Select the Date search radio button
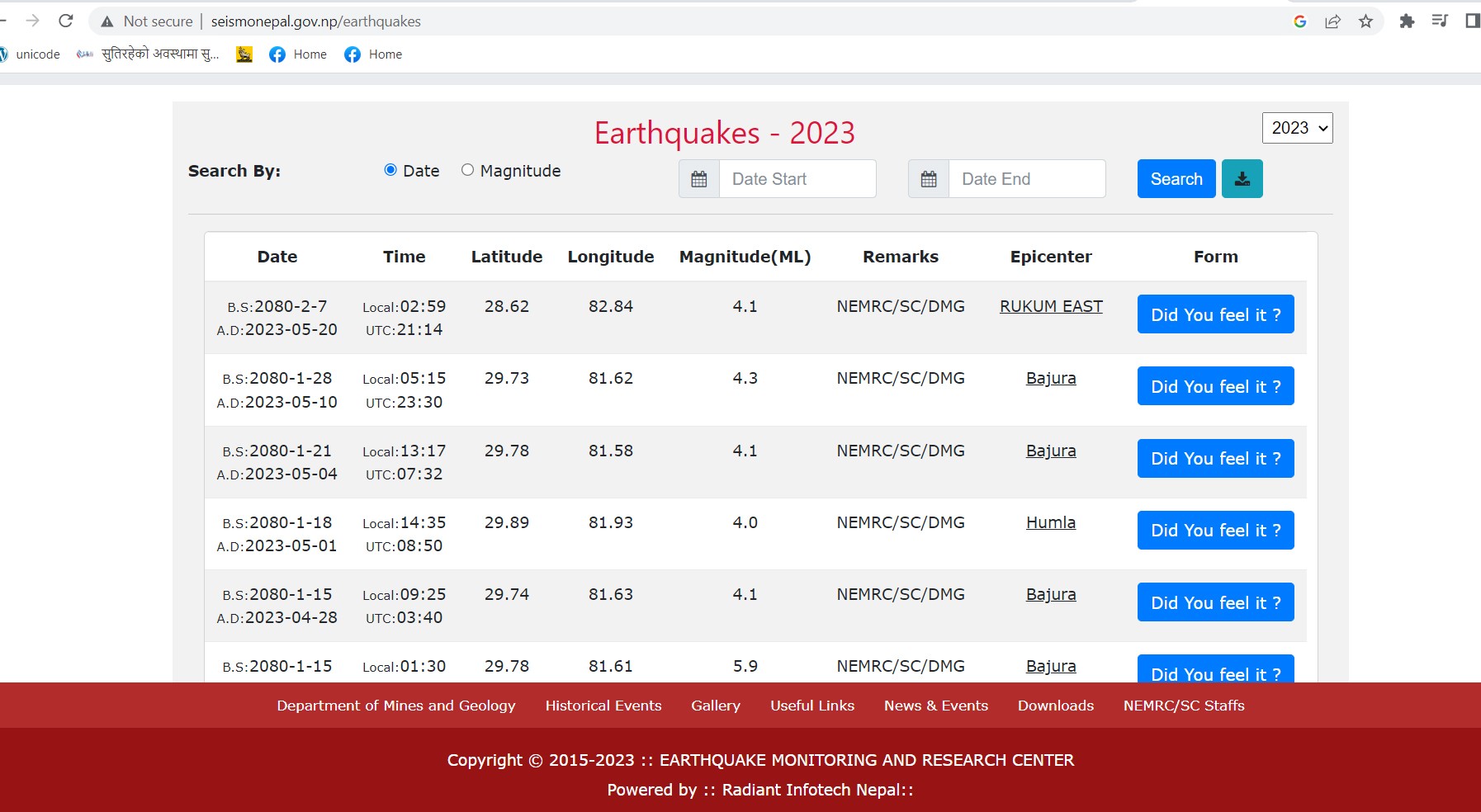This screenshot has width=1481, height=812. (390, 170)
